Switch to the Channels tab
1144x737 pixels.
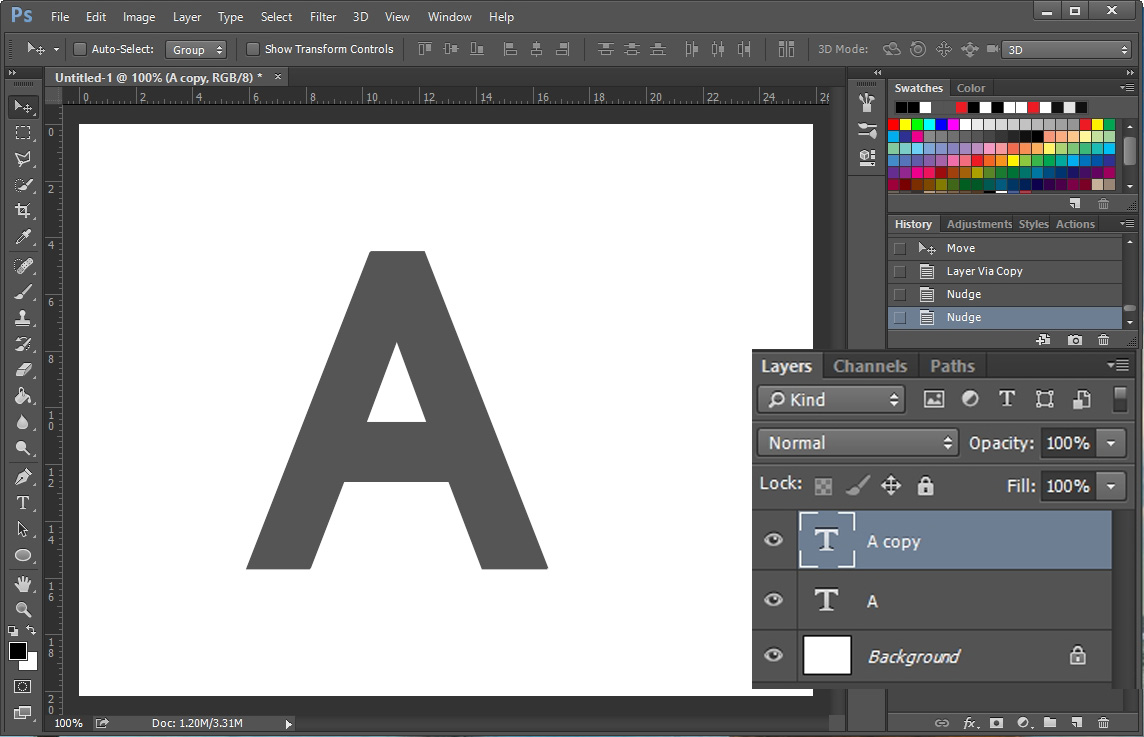tap(870, 366)
